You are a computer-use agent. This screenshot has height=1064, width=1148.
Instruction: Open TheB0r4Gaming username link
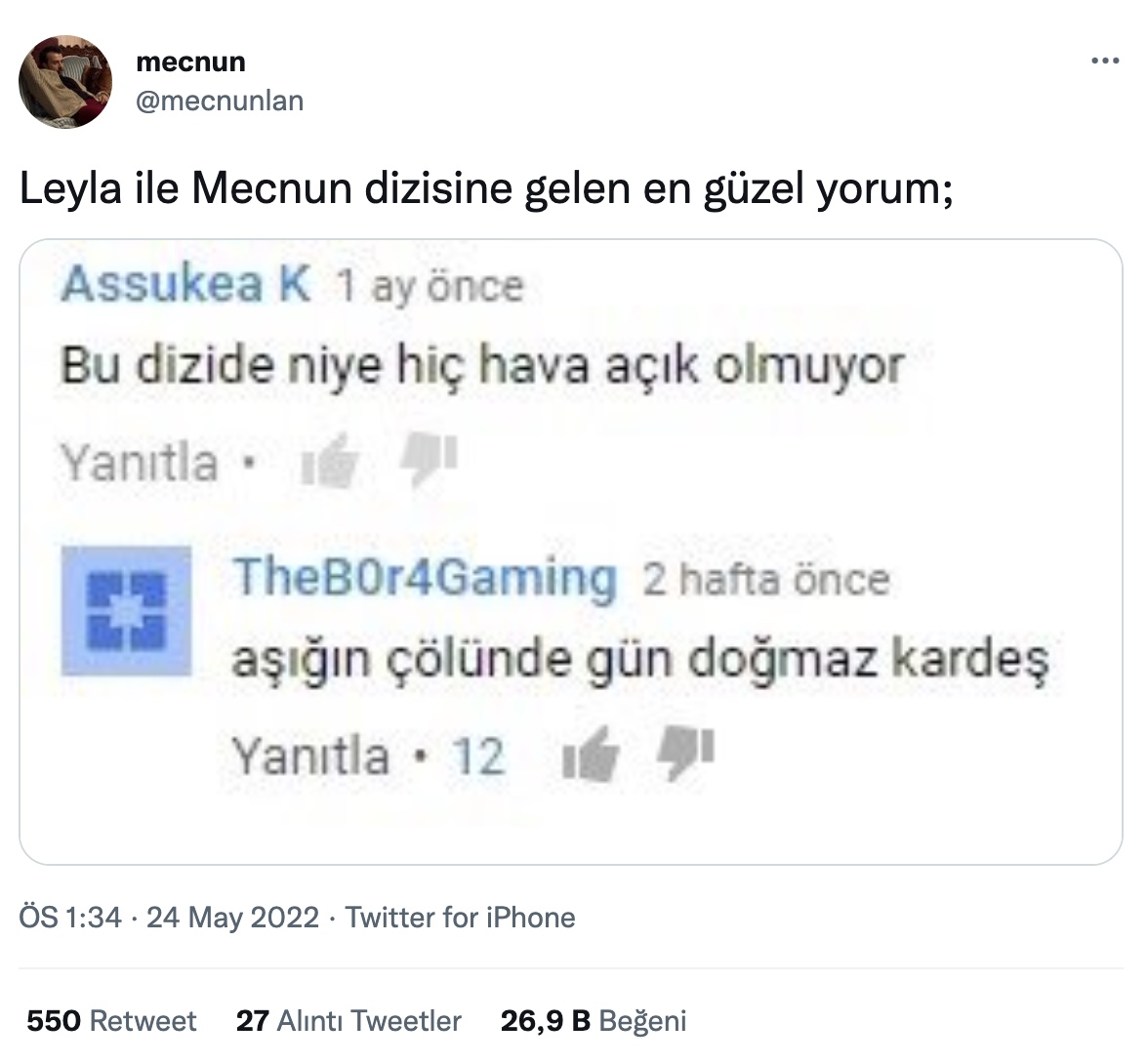click(x=425, y=579)
